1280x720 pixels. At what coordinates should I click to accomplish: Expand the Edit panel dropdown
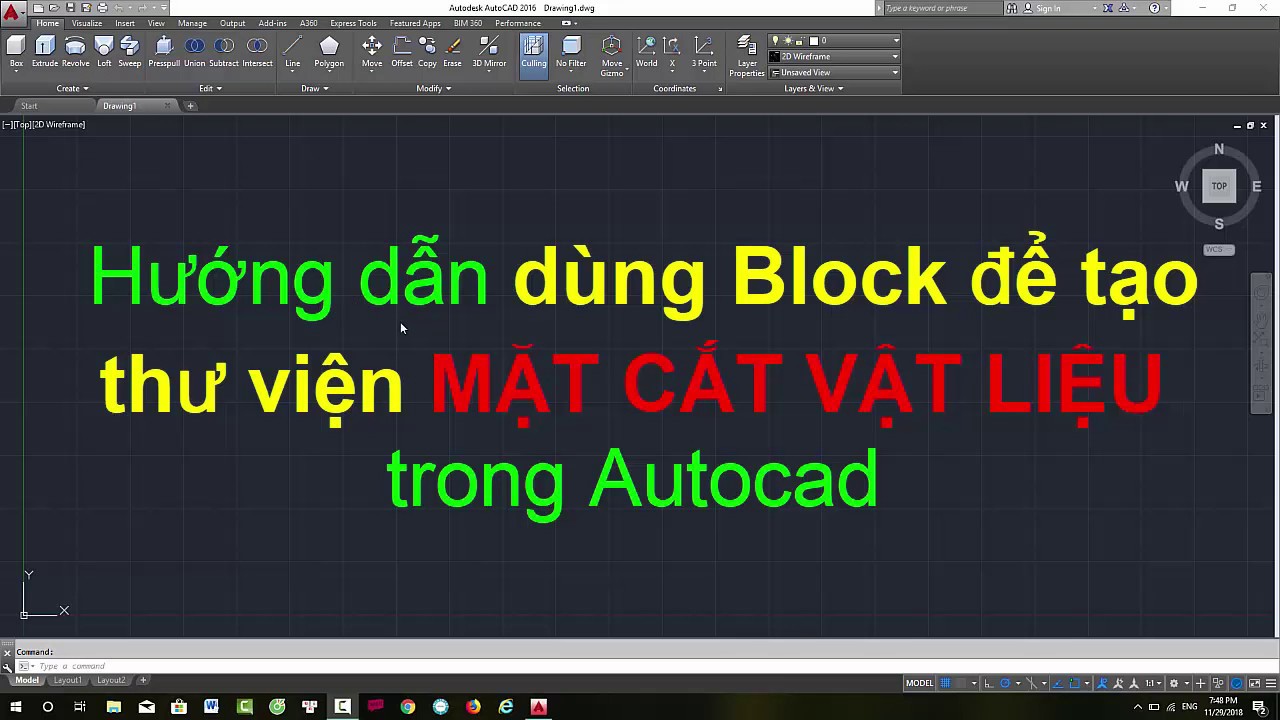tap(210, 88)
